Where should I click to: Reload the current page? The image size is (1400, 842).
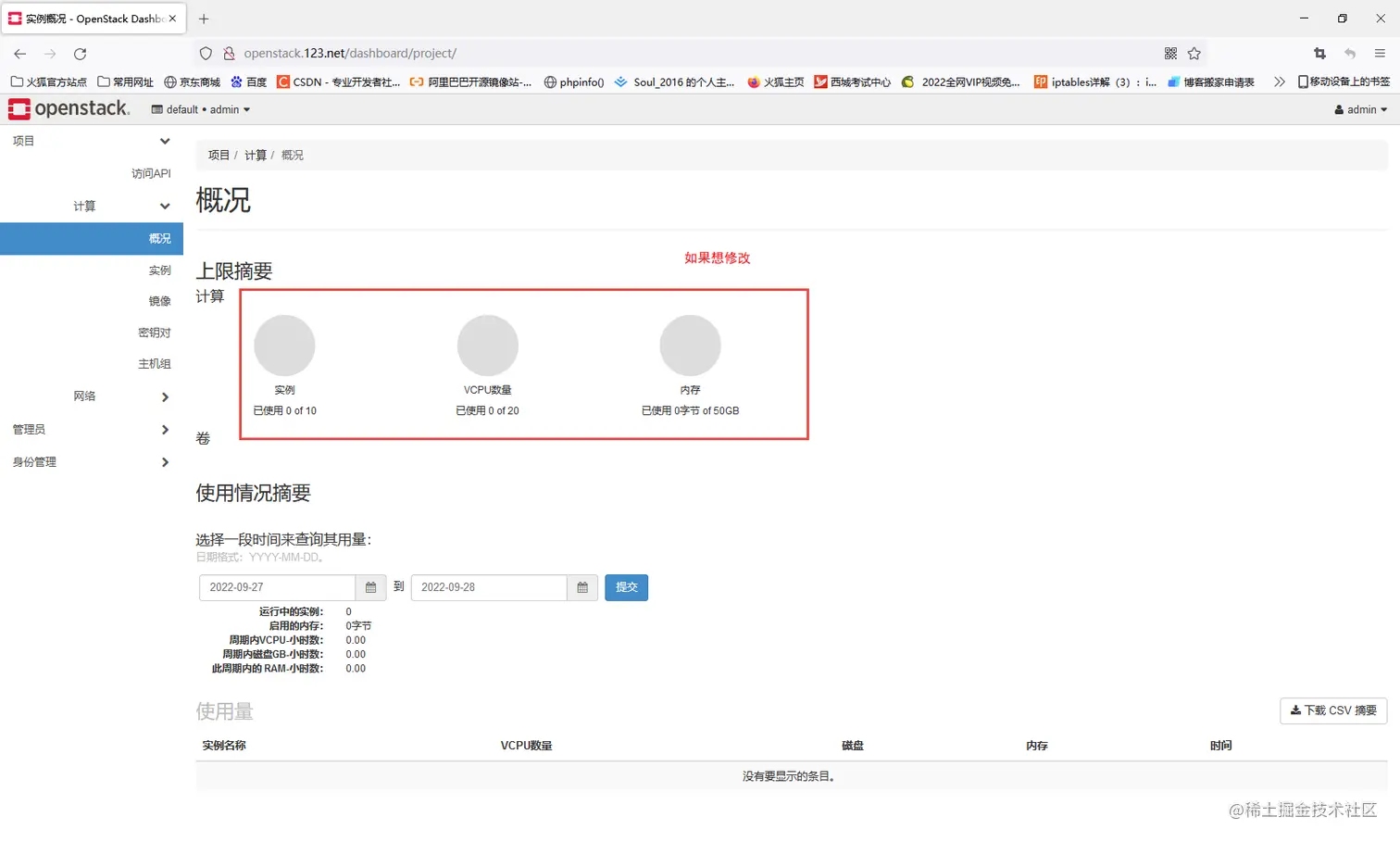(x=80, y=54)
